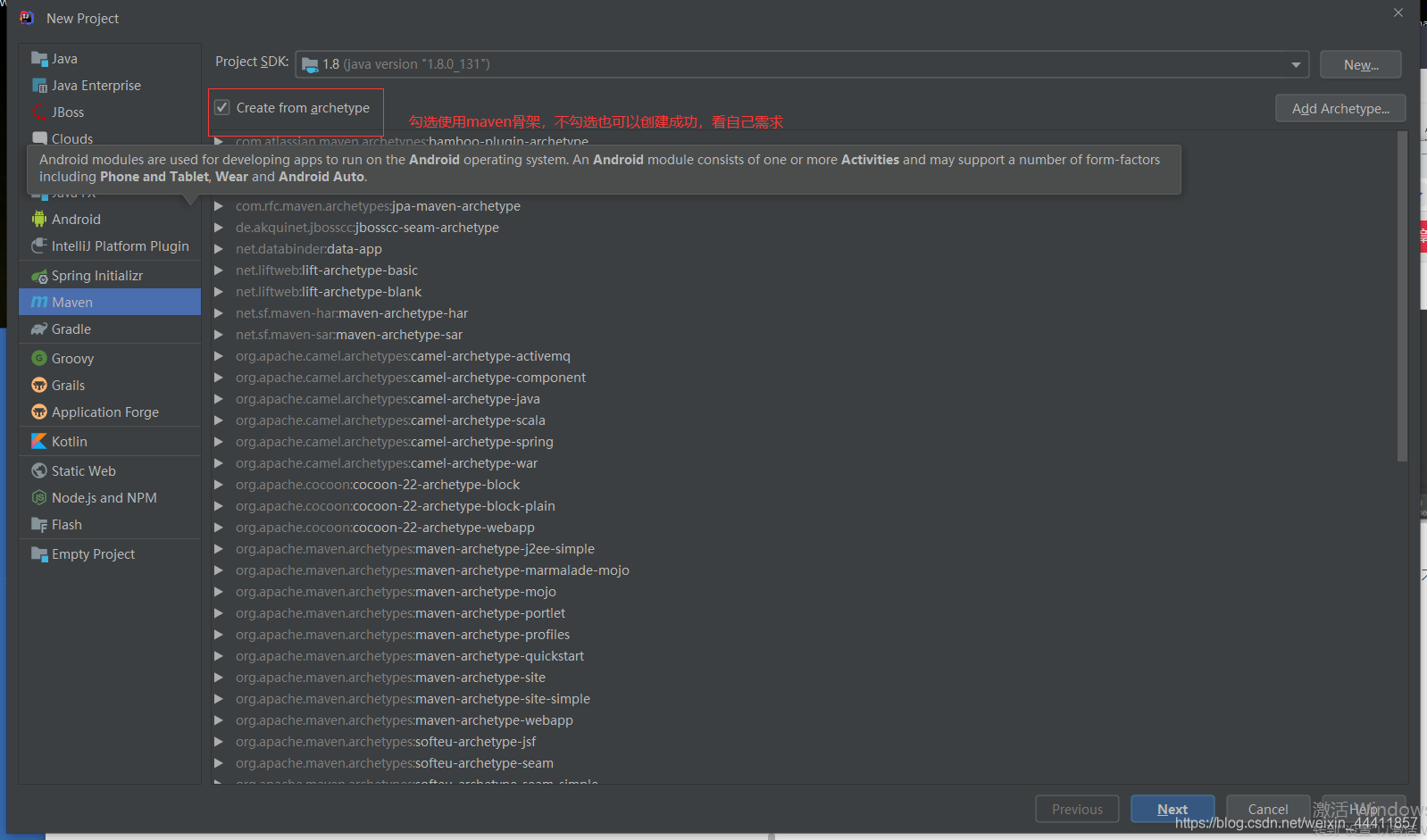
Task: Click Add Archetype... button
Action: tap(1340, 108)
